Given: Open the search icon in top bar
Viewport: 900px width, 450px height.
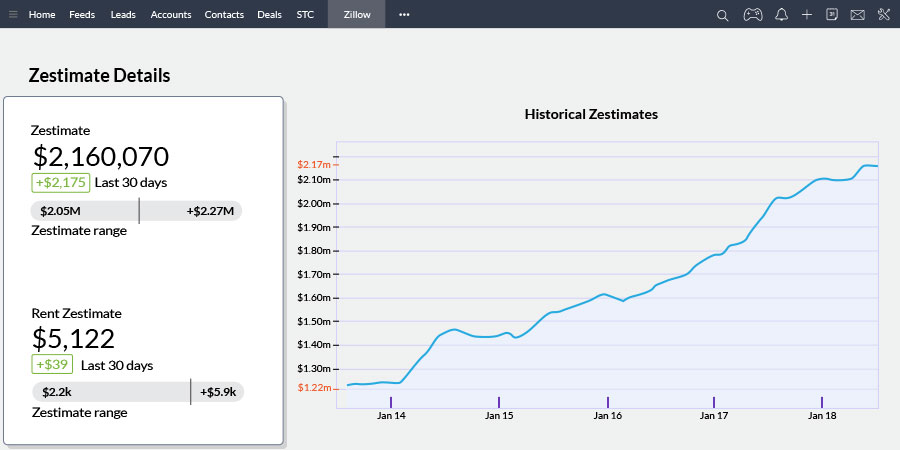Looking at the screenshot, I should (x=723, y=15).
